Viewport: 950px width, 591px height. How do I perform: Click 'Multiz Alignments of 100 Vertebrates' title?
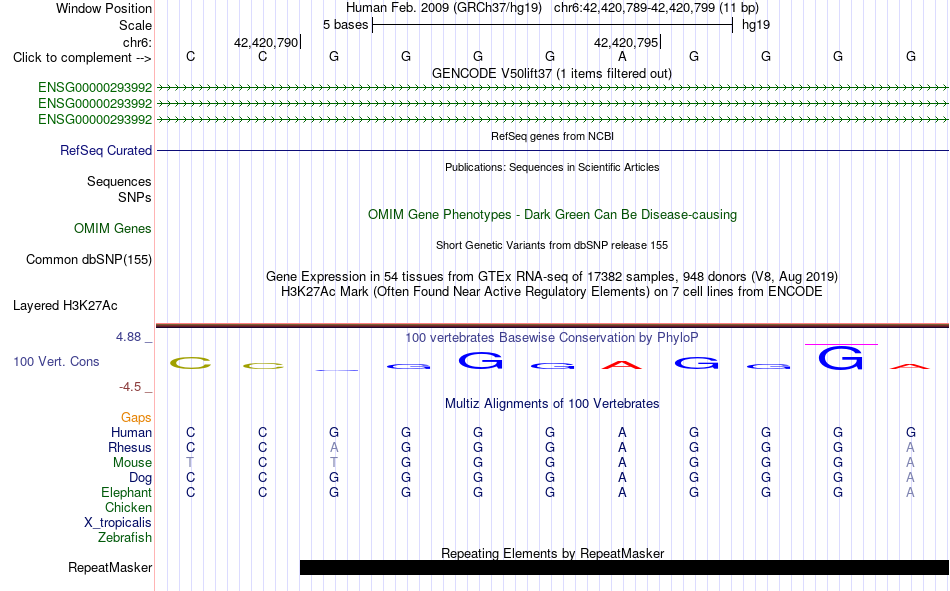pos(552,404)
